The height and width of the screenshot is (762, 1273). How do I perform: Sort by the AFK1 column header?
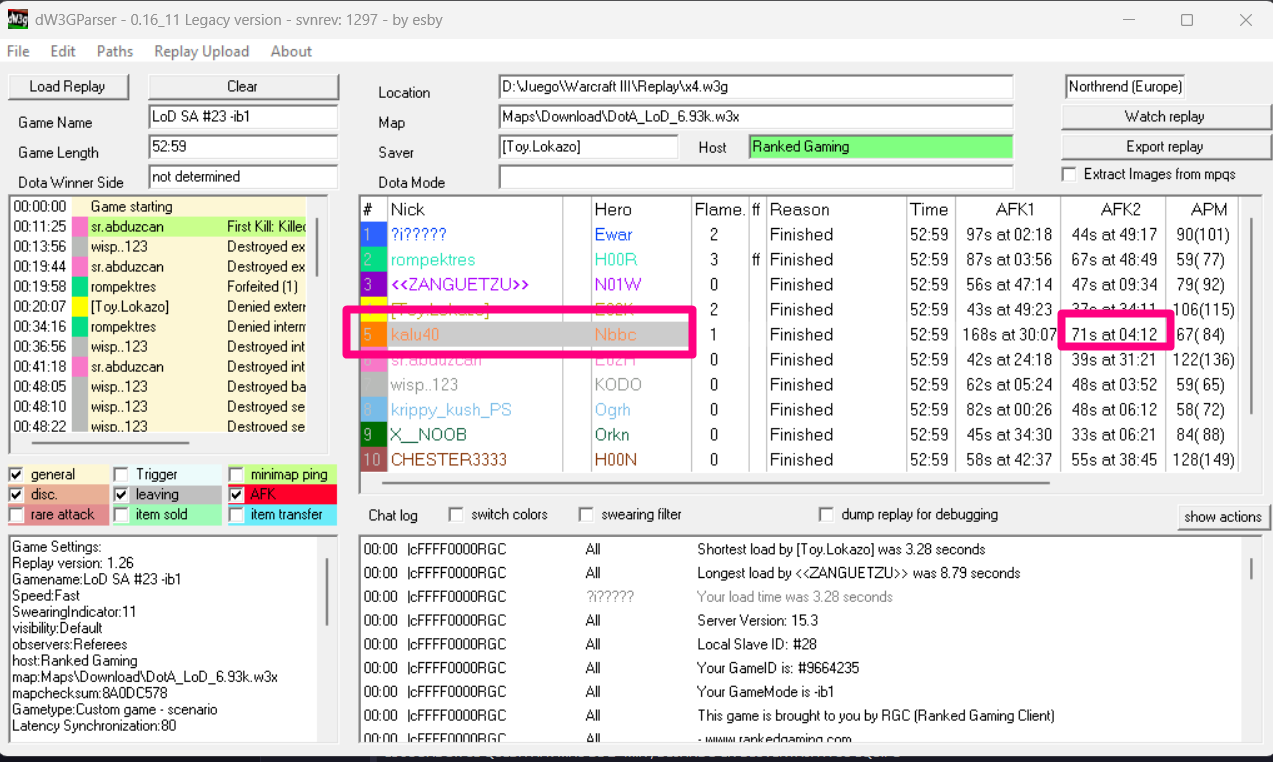pos(1008,209)
